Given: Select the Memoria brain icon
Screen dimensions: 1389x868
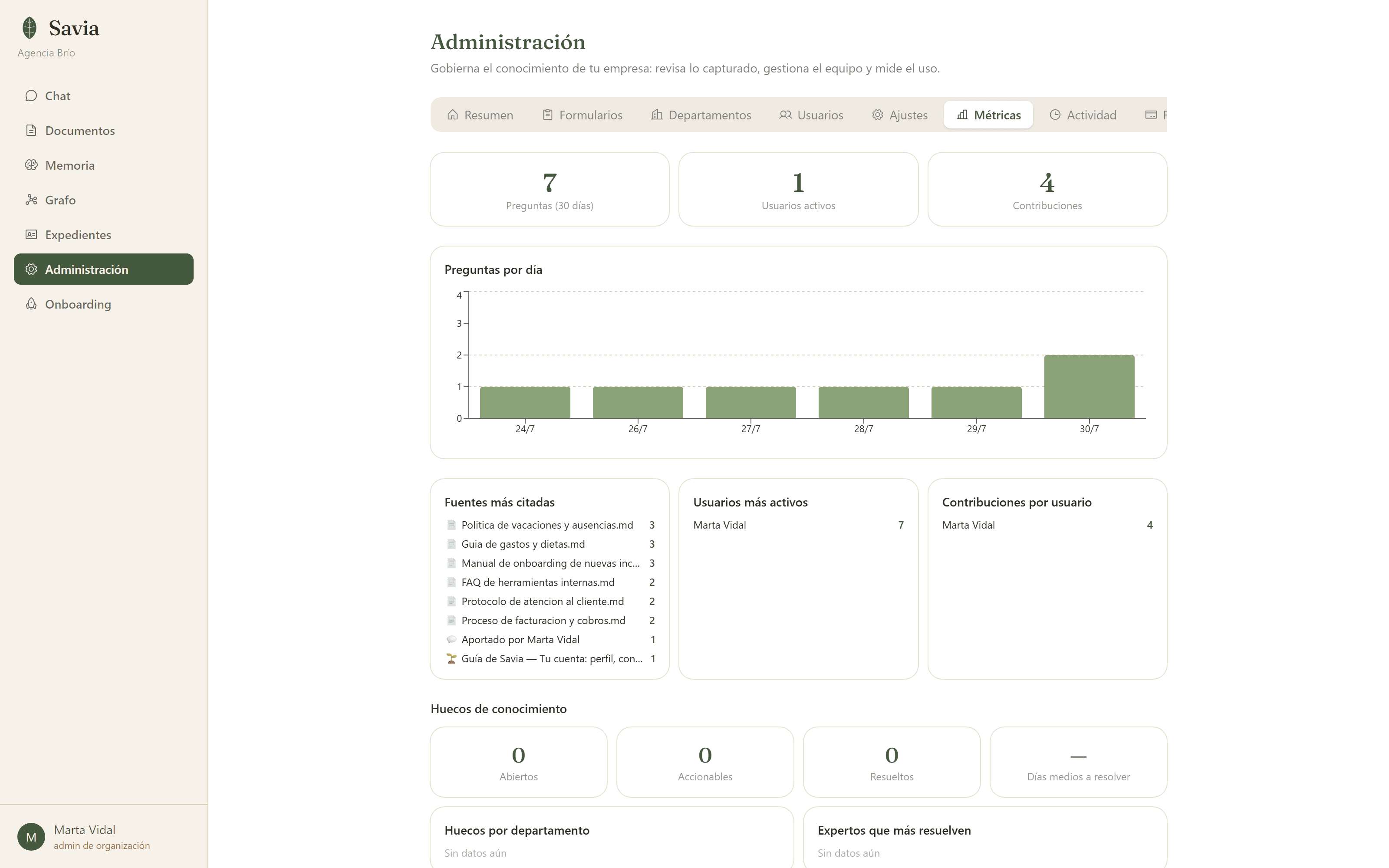Looking at the screenshot, I should click(x=31, y=165).
